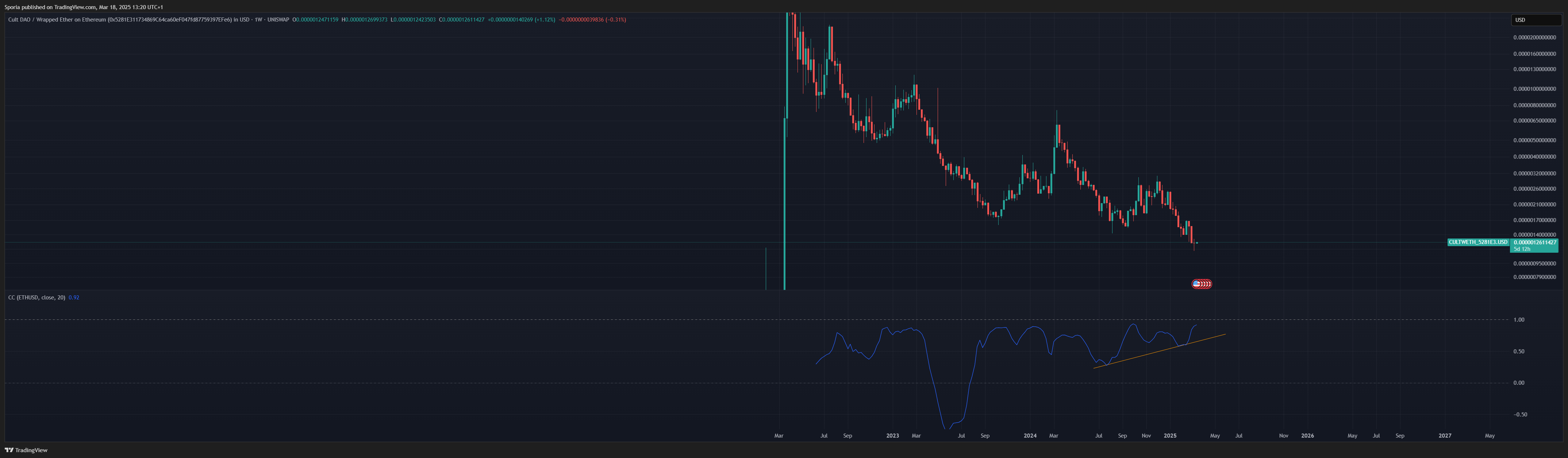Open the USD currency selector

(1536, 20)
